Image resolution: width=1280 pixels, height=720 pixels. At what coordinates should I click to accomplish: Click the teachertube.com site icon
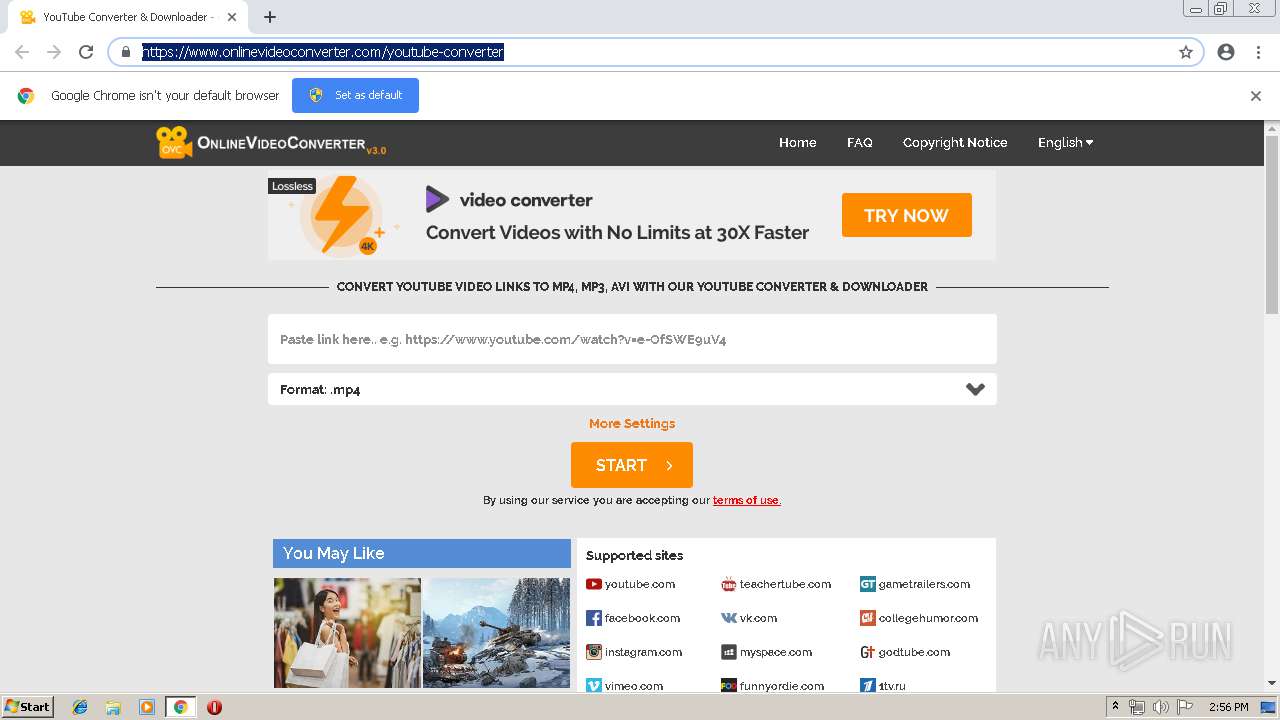coord(729,584)
